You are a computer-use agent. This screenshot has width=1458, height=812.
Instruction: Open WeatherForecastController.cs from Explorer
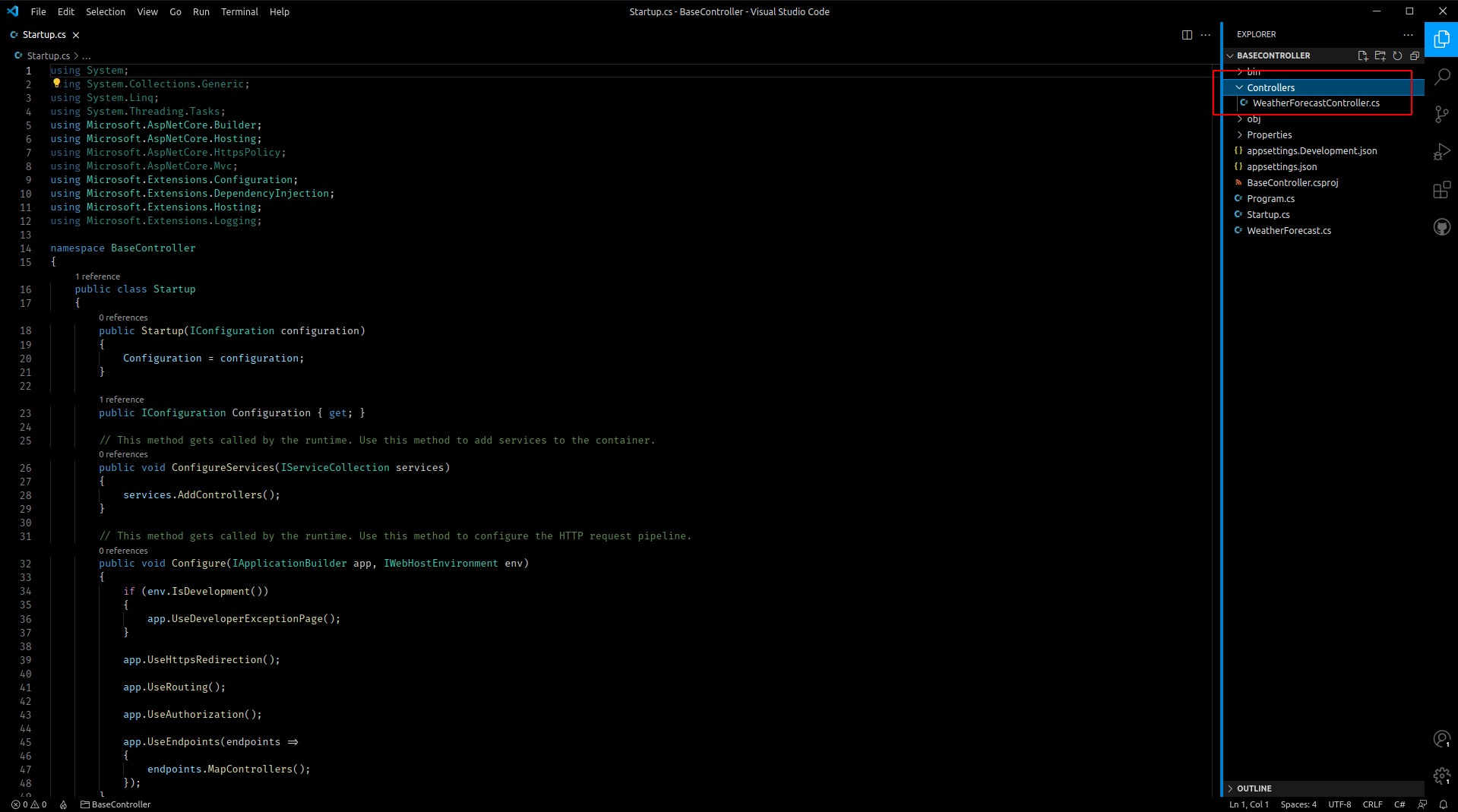tap(1316, 103)
